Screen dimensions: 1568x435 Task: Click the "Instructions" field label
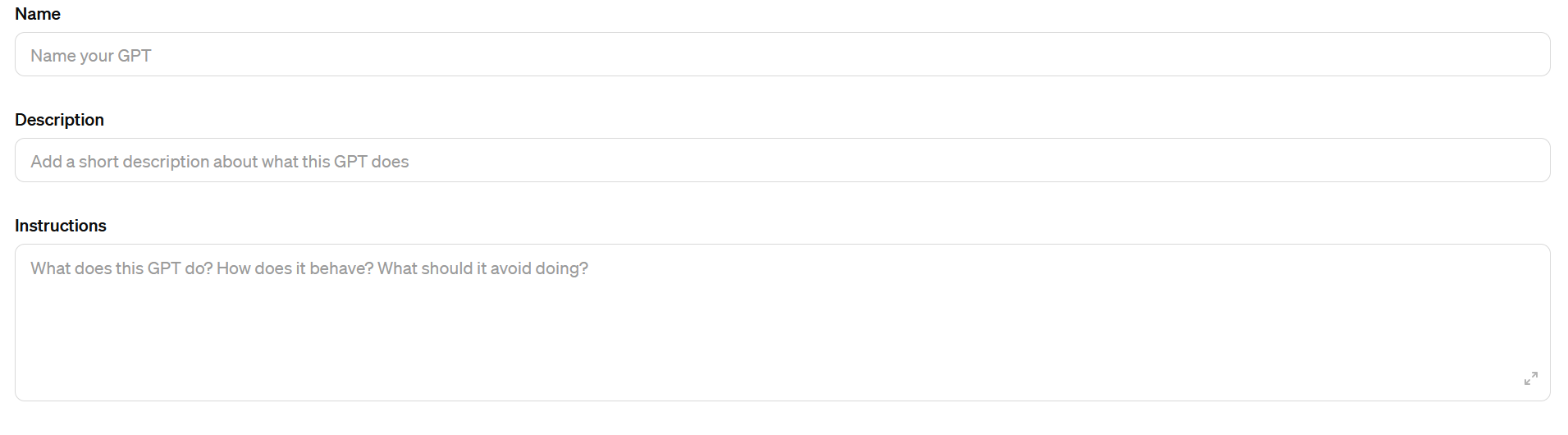(61, 226)
